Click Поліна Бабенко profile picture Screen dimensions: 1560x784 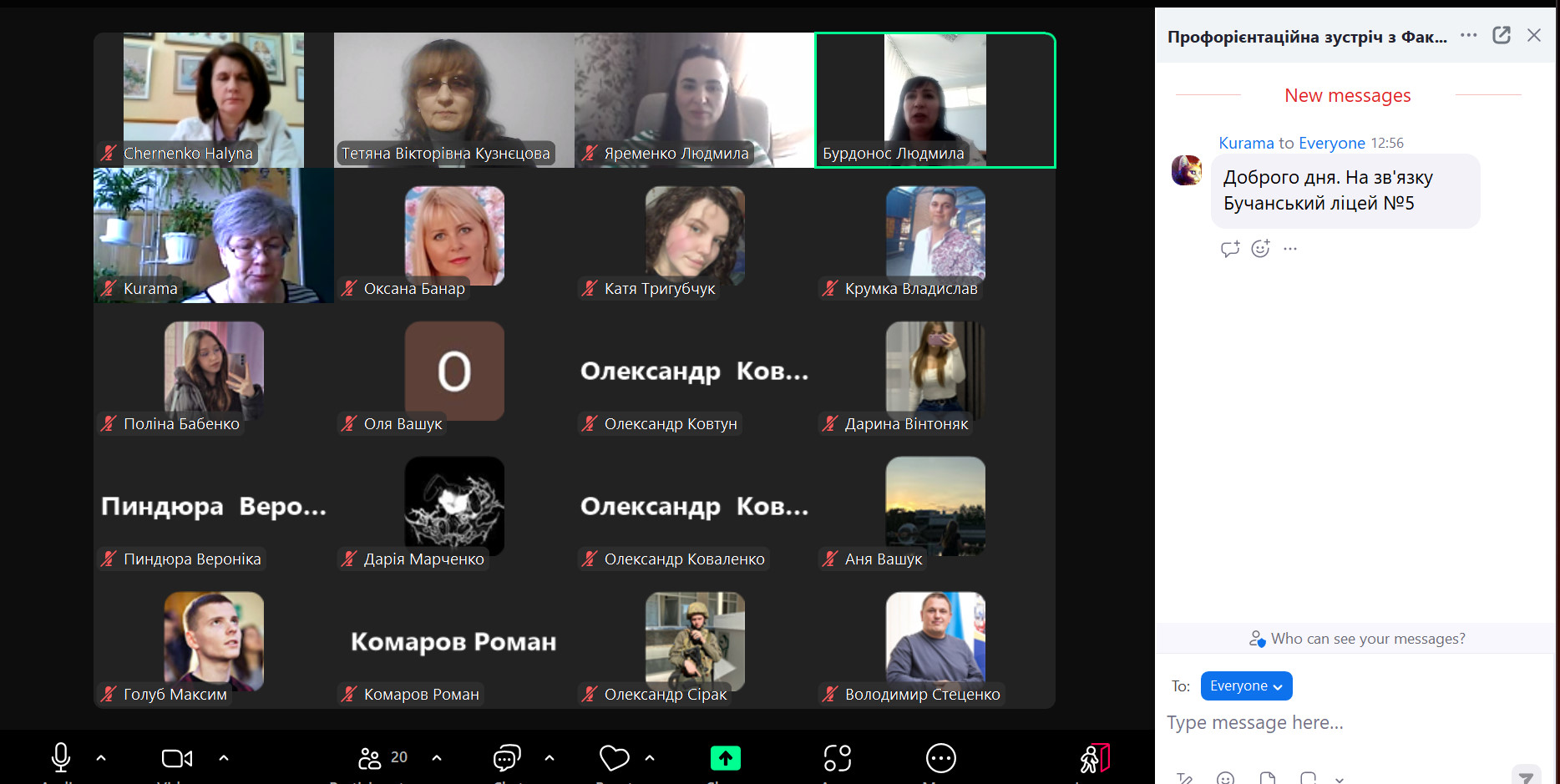[214, 371]
